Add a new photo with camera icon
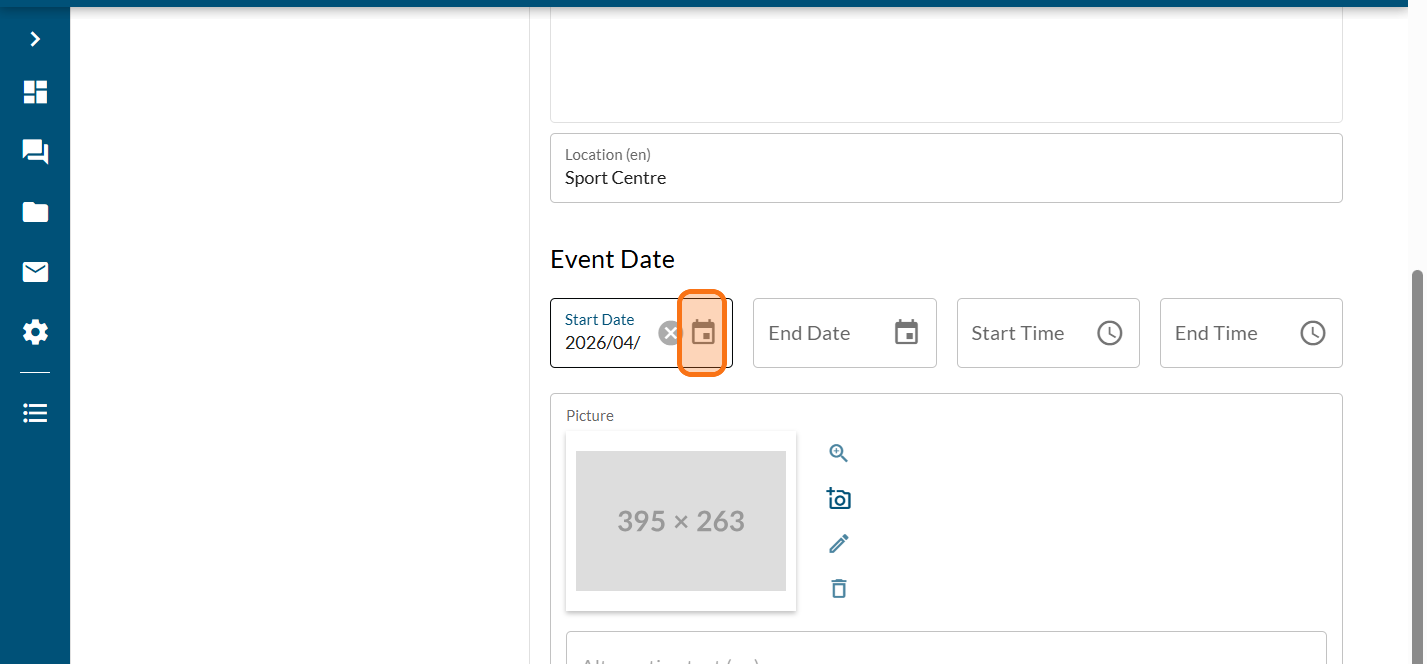This screenshot has height=664, width=1427. coord(838,498)
